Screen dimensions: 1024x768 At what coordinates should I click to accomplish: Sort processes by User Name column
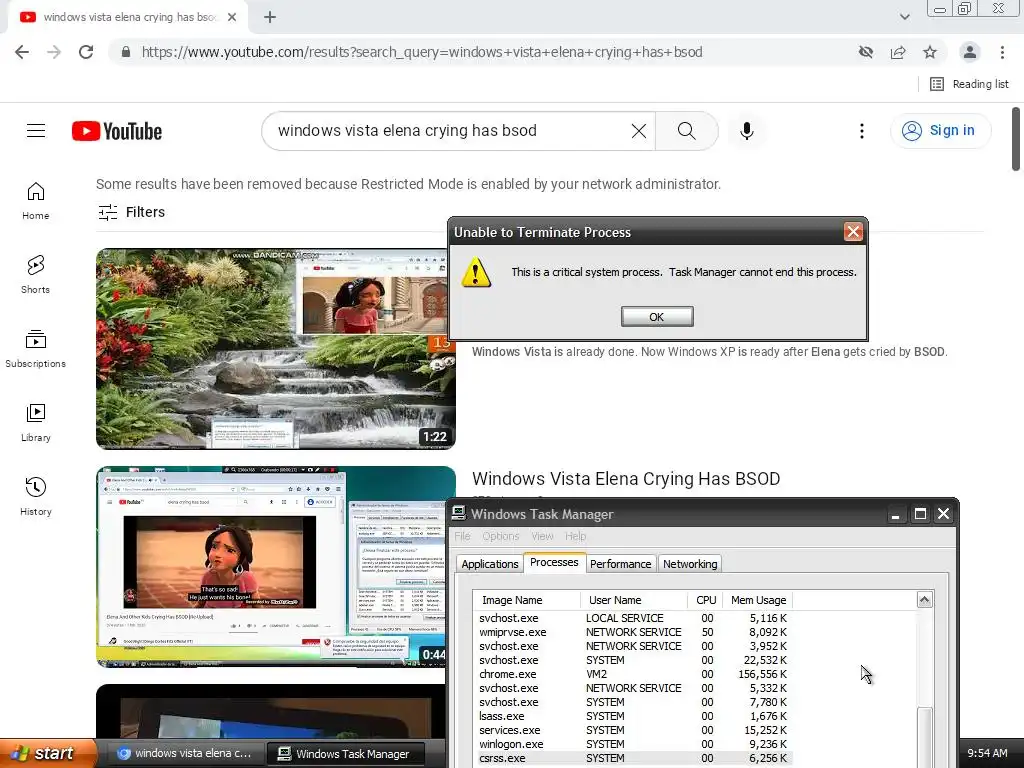coord(633,600)
